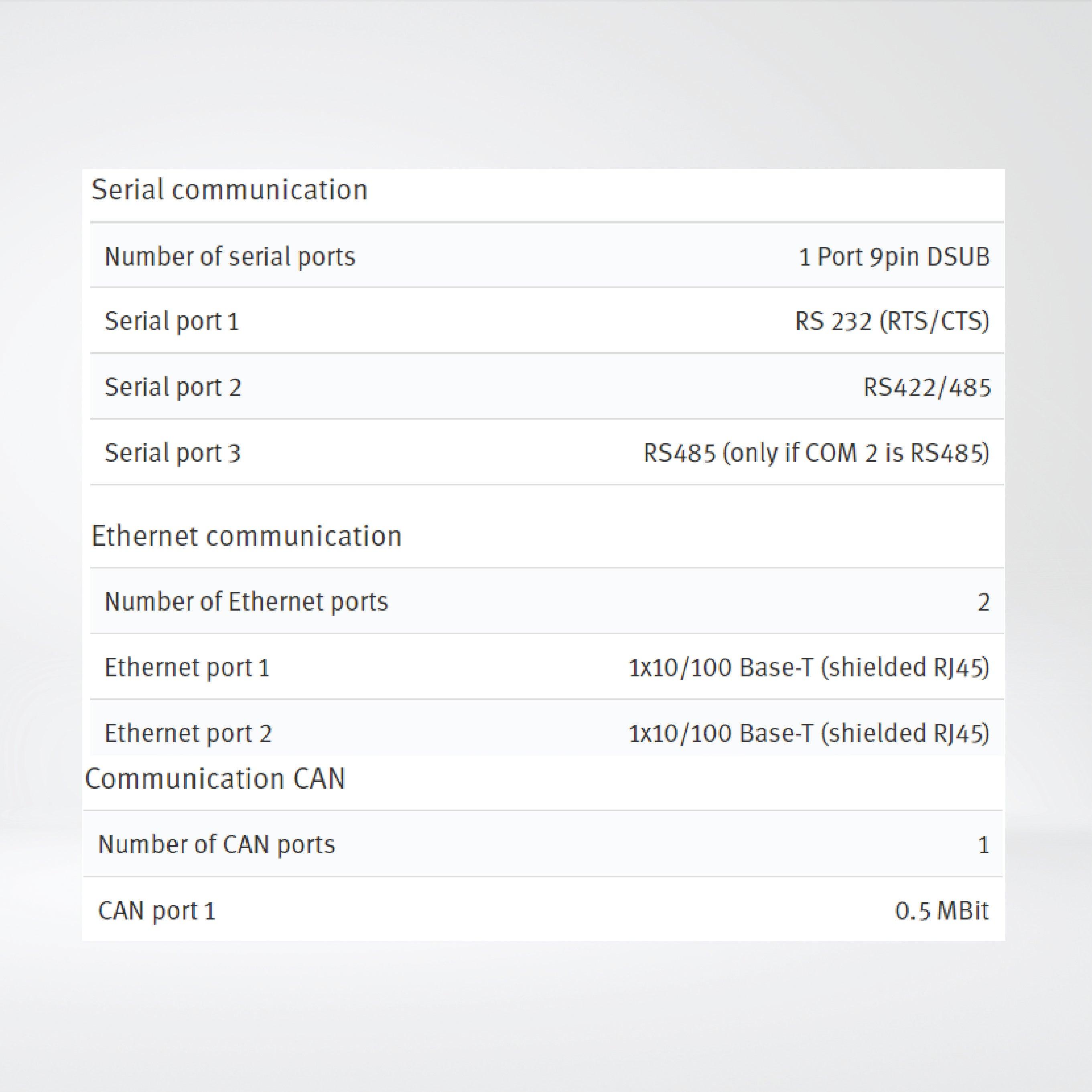
Task: Click the RS422/485 value text
Action: click(x=927, y=388)
